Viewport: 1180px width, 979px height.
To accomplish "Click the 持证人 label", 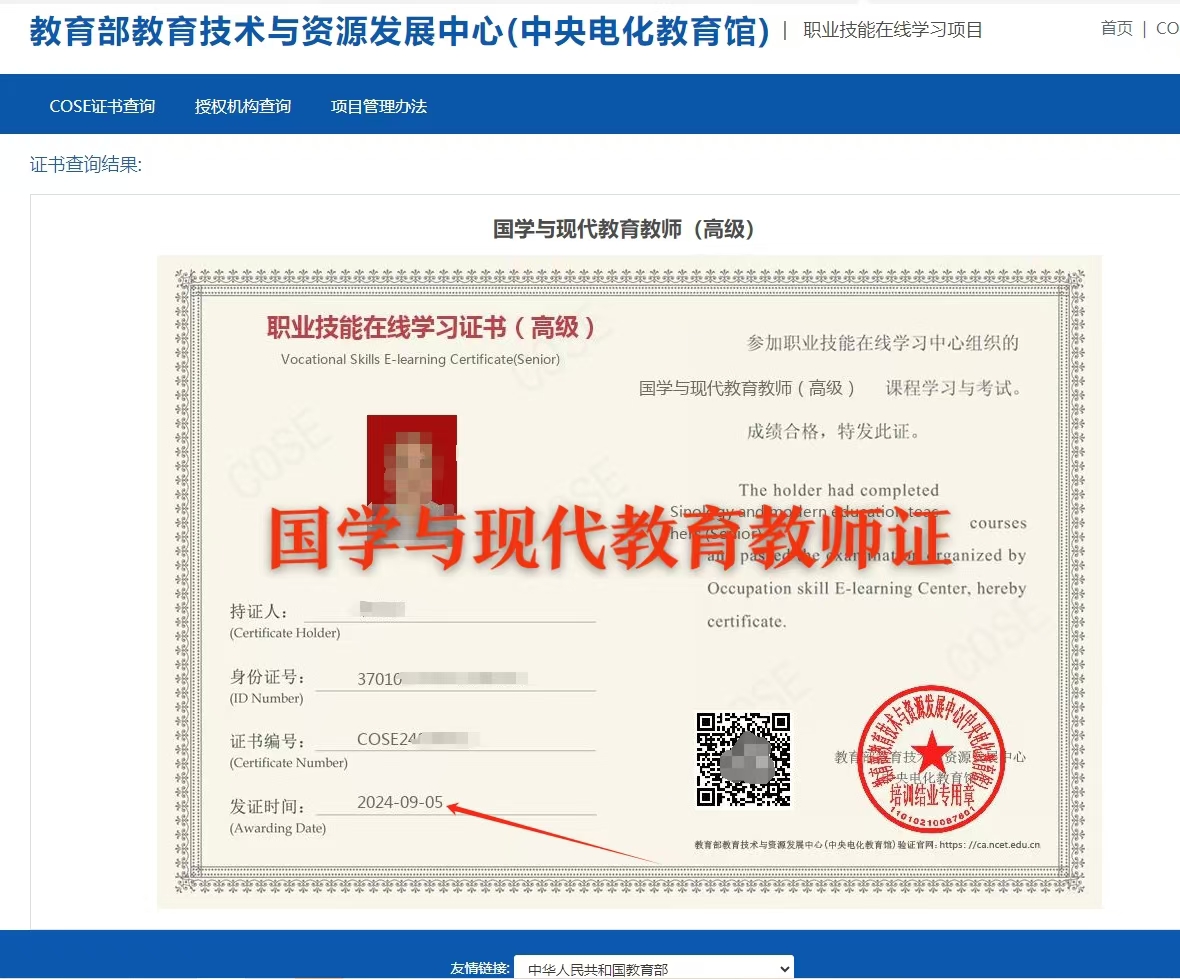I will coord(258,611).
